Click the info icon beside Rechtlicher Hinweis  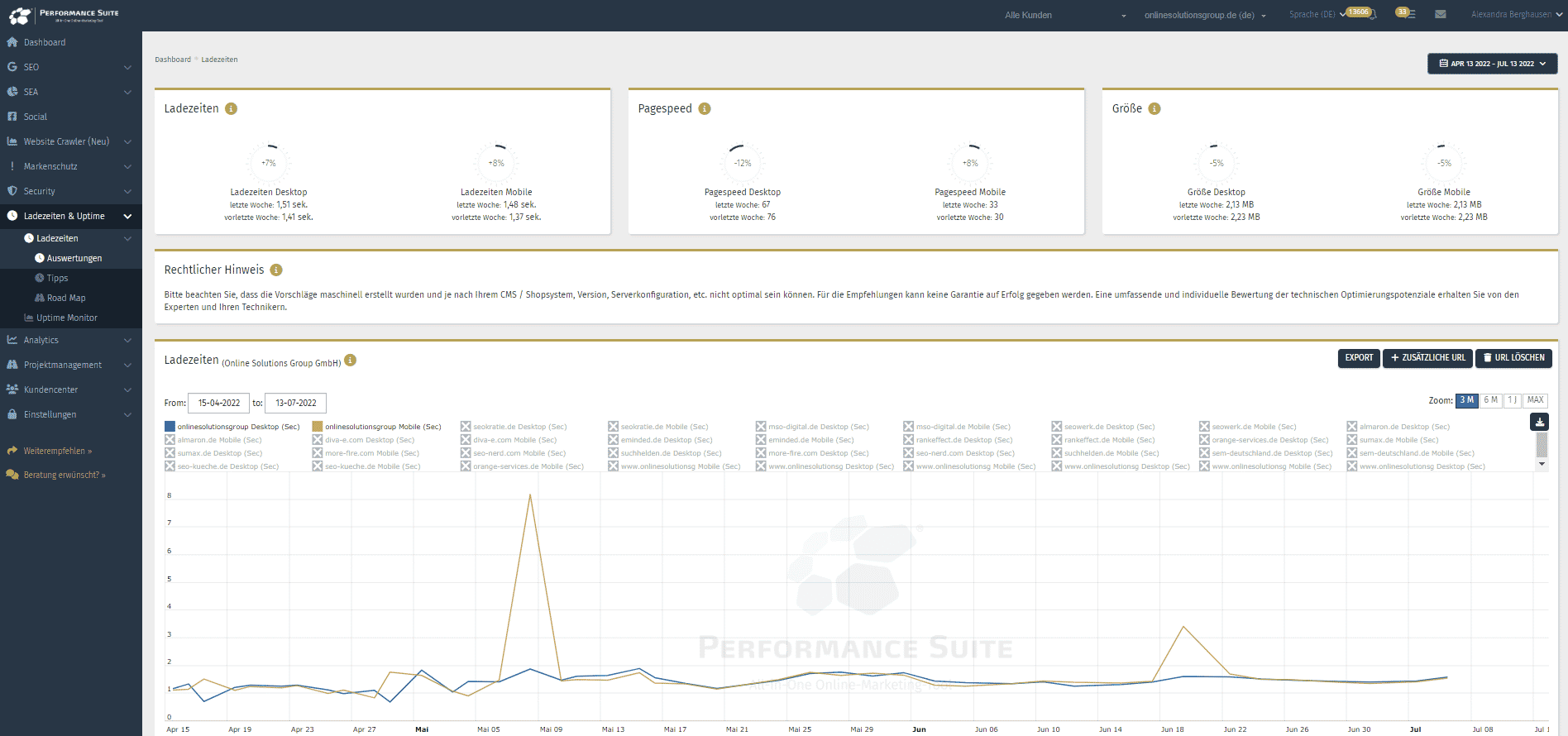[x=276, y=270]
